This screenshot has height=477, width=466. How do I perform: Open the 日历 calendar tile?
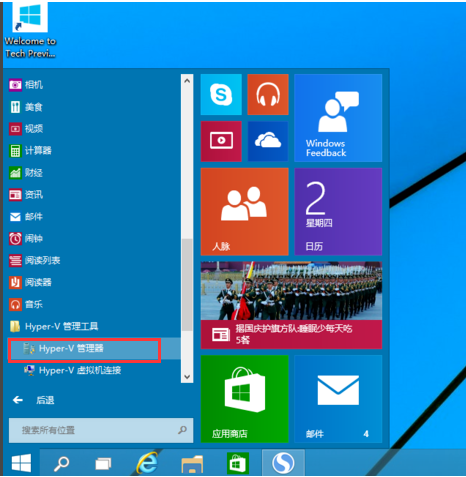[338, 212]
